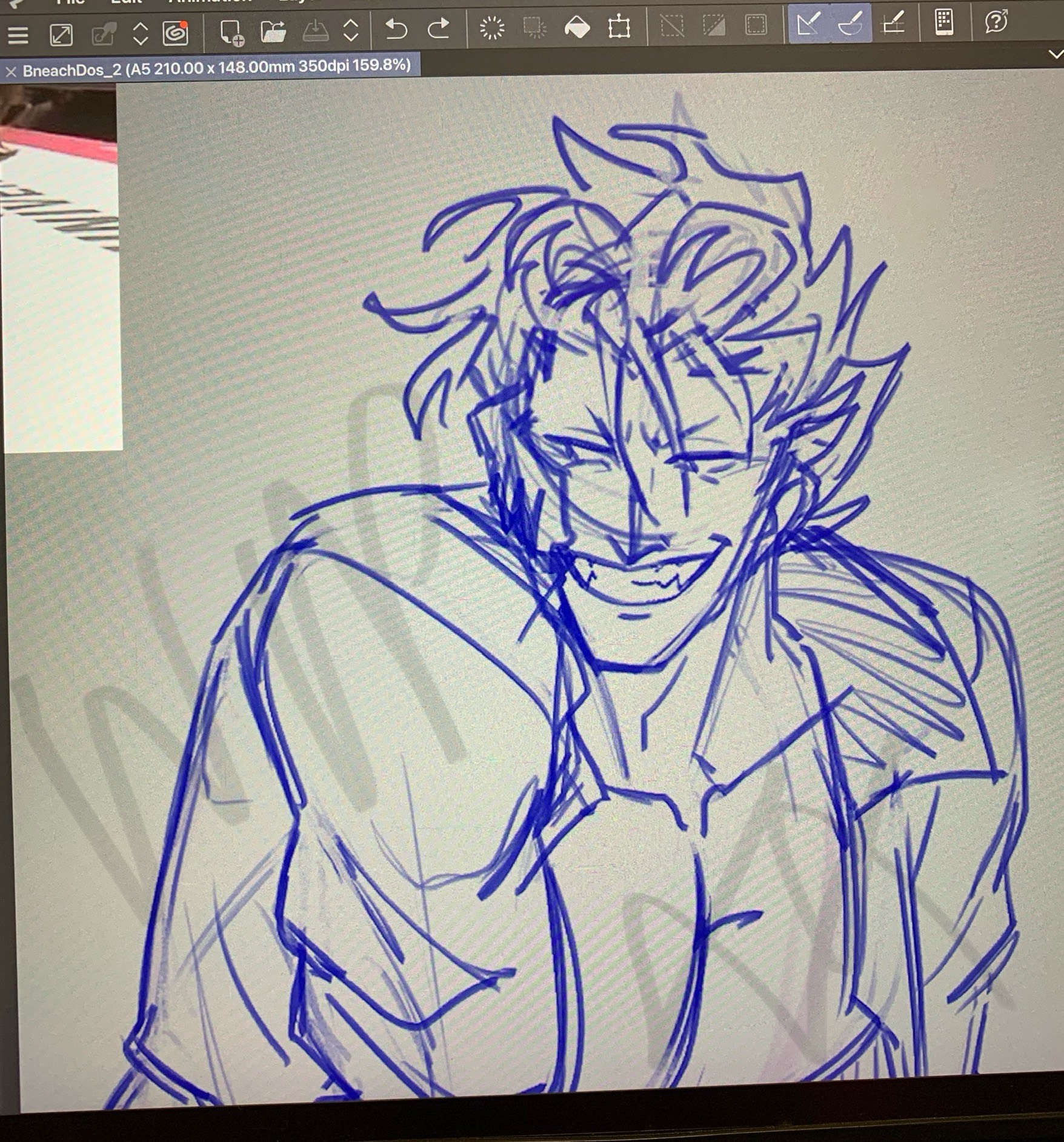Expand up/down arrows right of save icon
This screenshot has height=1142, width=1064.
(x=351, y=30)
